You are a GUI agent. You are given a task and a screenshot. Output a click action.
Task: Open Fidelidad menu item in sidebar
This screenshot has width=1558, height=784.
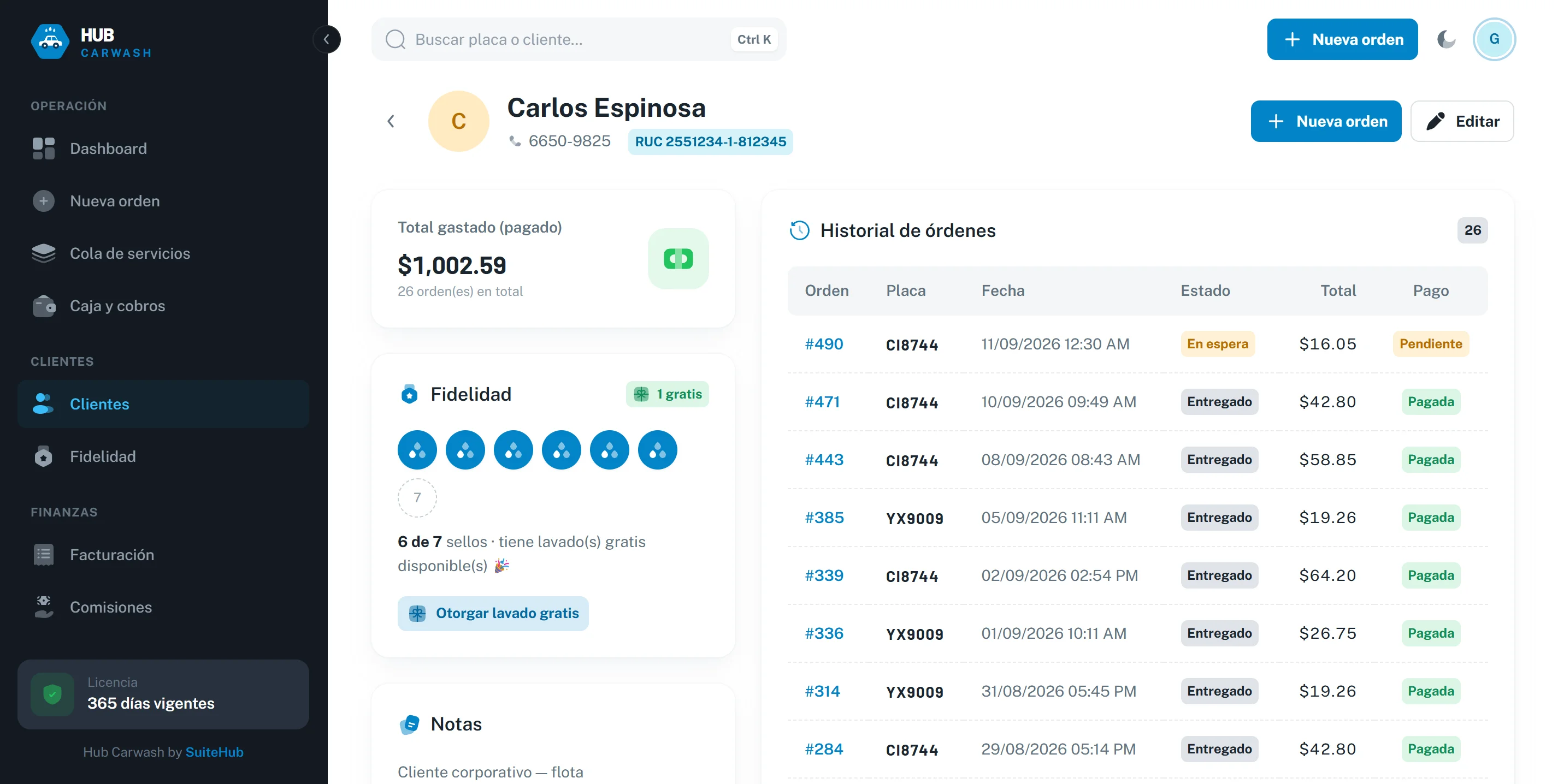coord(163,456)
